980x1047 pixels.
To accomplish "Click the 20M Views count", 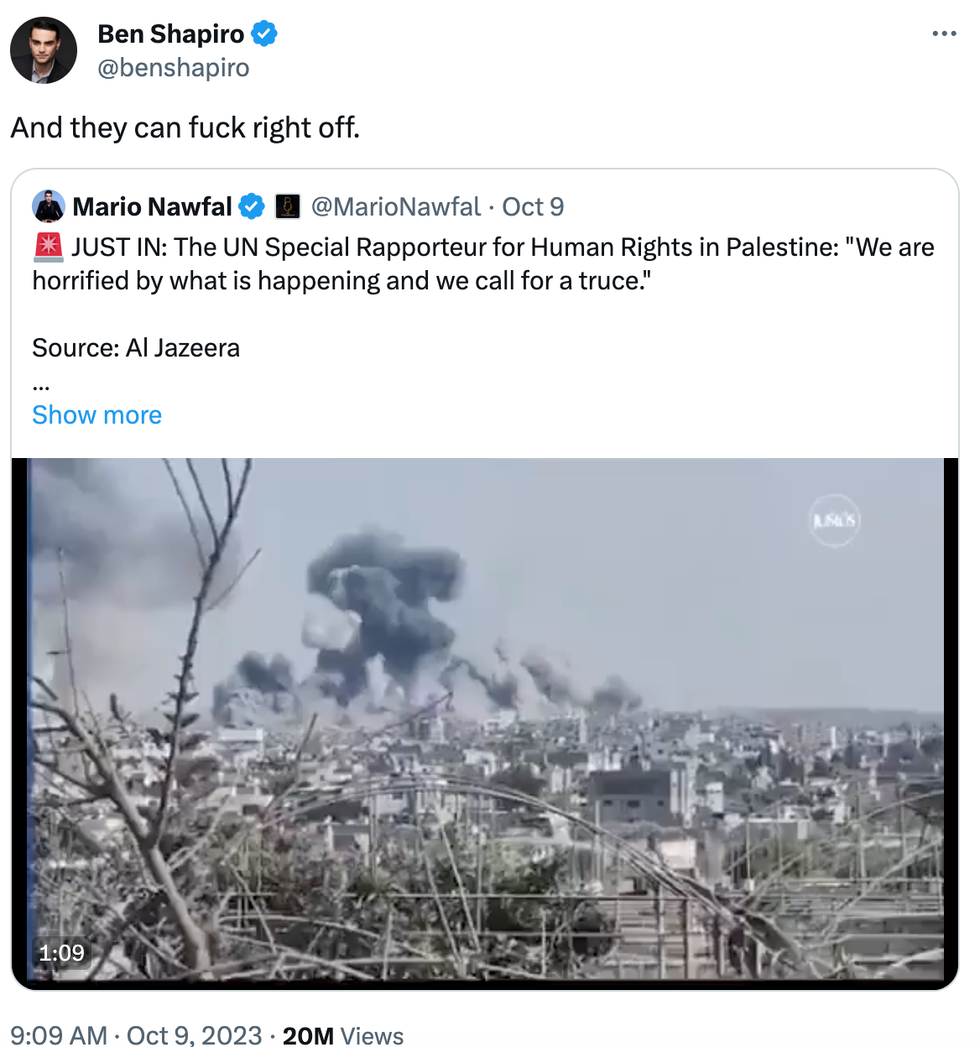I will click(343, 1036).
